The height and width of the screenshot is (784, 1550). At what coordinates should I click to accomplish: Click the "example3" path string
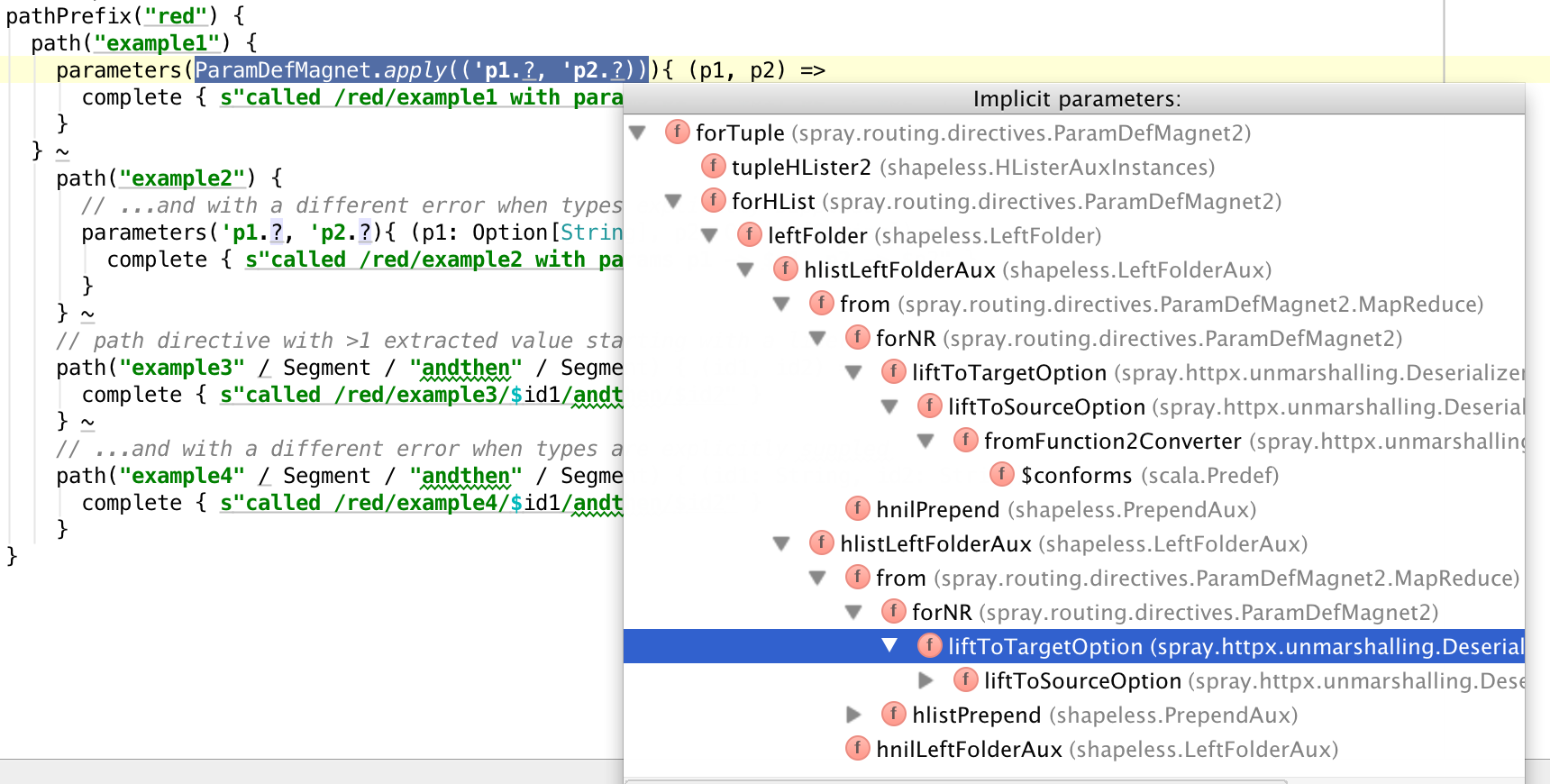click(x=182, y=367)
